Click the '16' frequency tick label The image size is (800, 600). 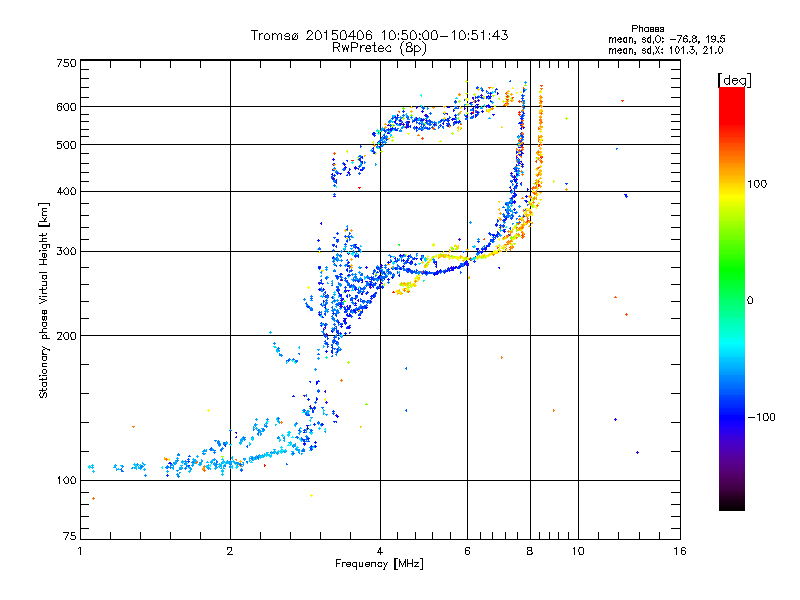(x=680, y=551)
